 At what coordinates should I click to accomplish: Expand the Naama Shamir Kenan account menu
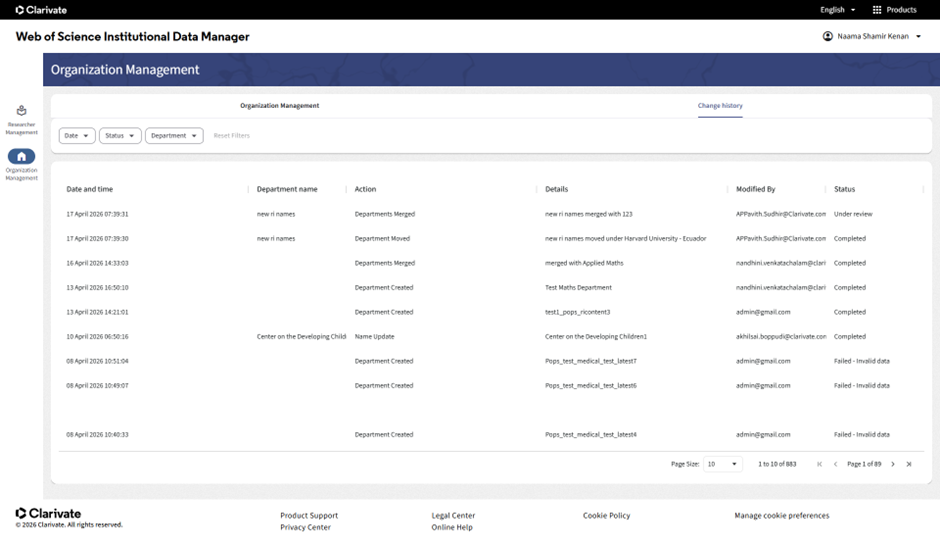click(872, 36)
